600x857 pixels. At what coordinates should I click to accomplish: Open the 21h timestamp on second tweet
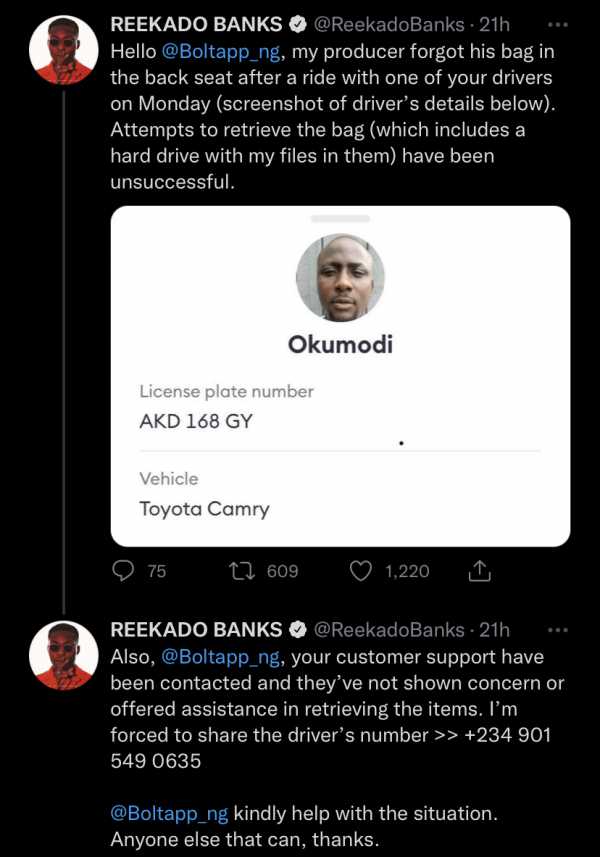494,630
